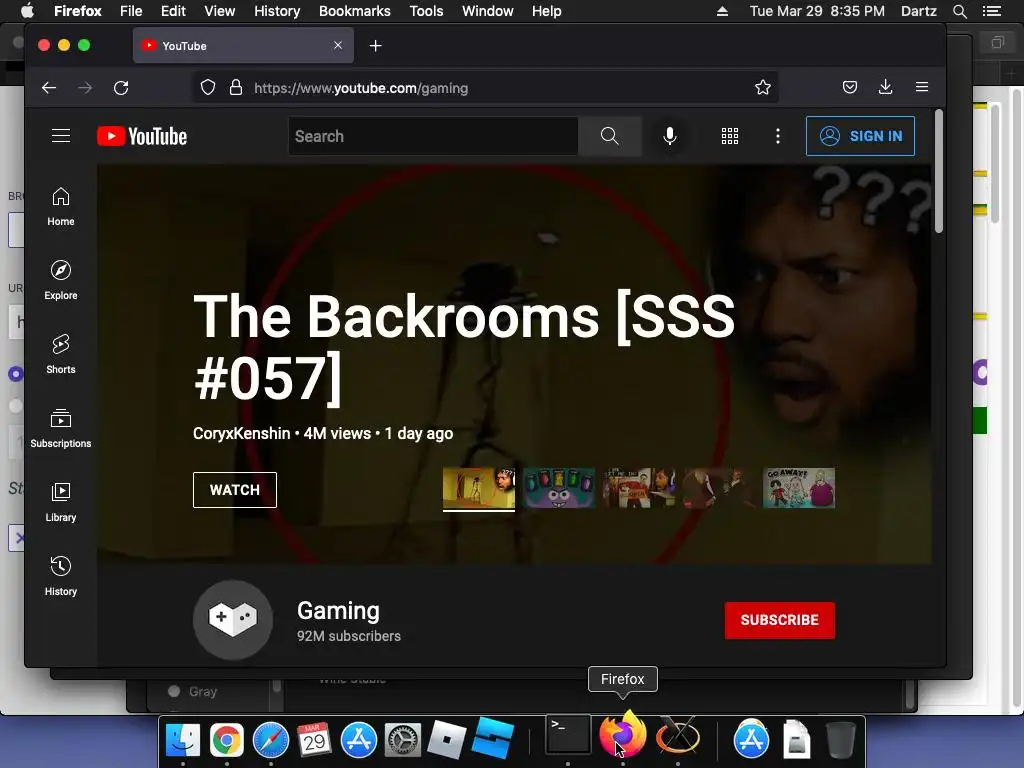
Task: Open History in the YouTube sidebar
Action: pyautogui.click(x=61, y=575)
